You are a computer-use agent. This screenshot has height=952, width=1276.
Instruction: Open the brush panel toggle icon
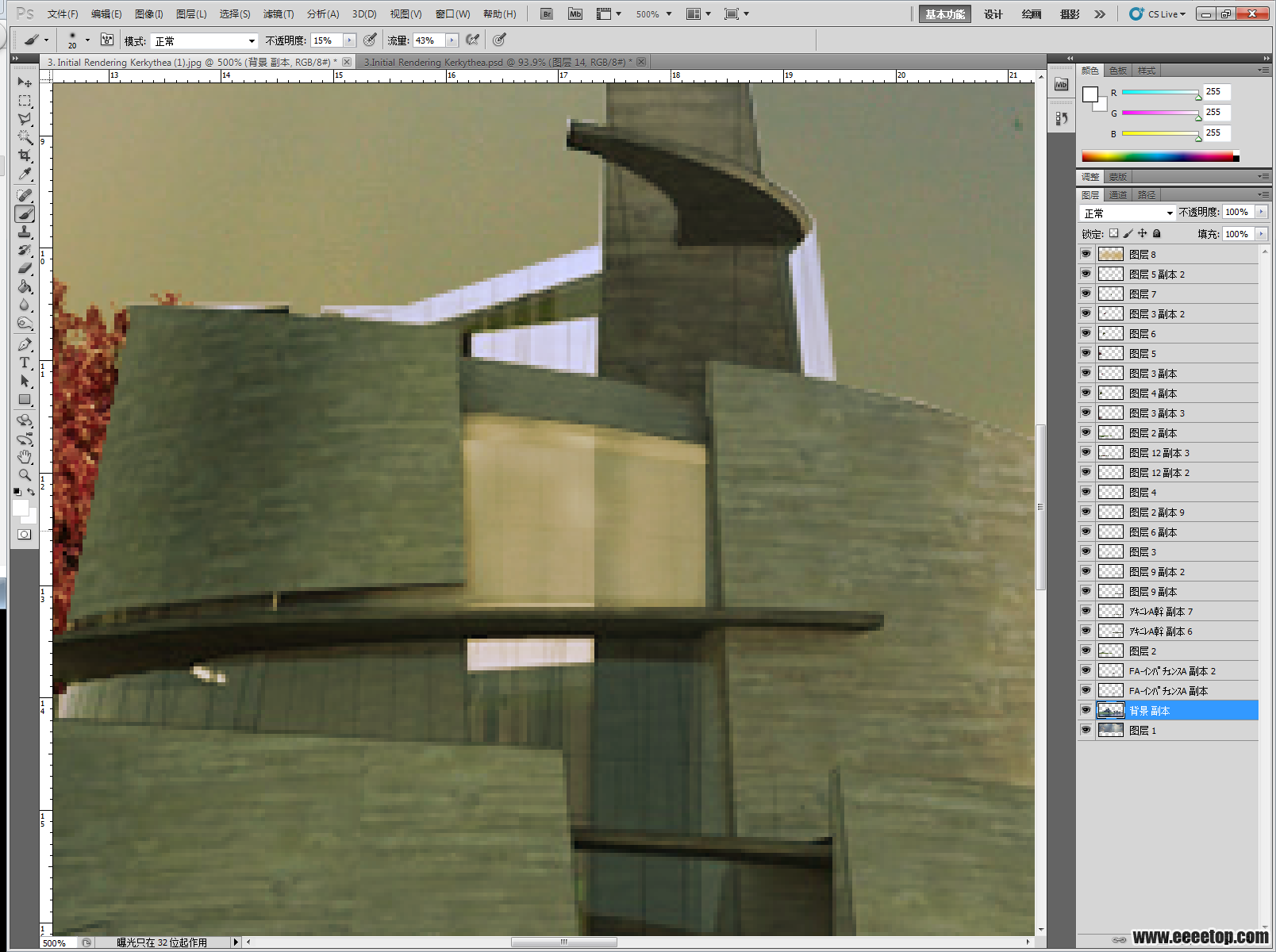tap(107, 40)
